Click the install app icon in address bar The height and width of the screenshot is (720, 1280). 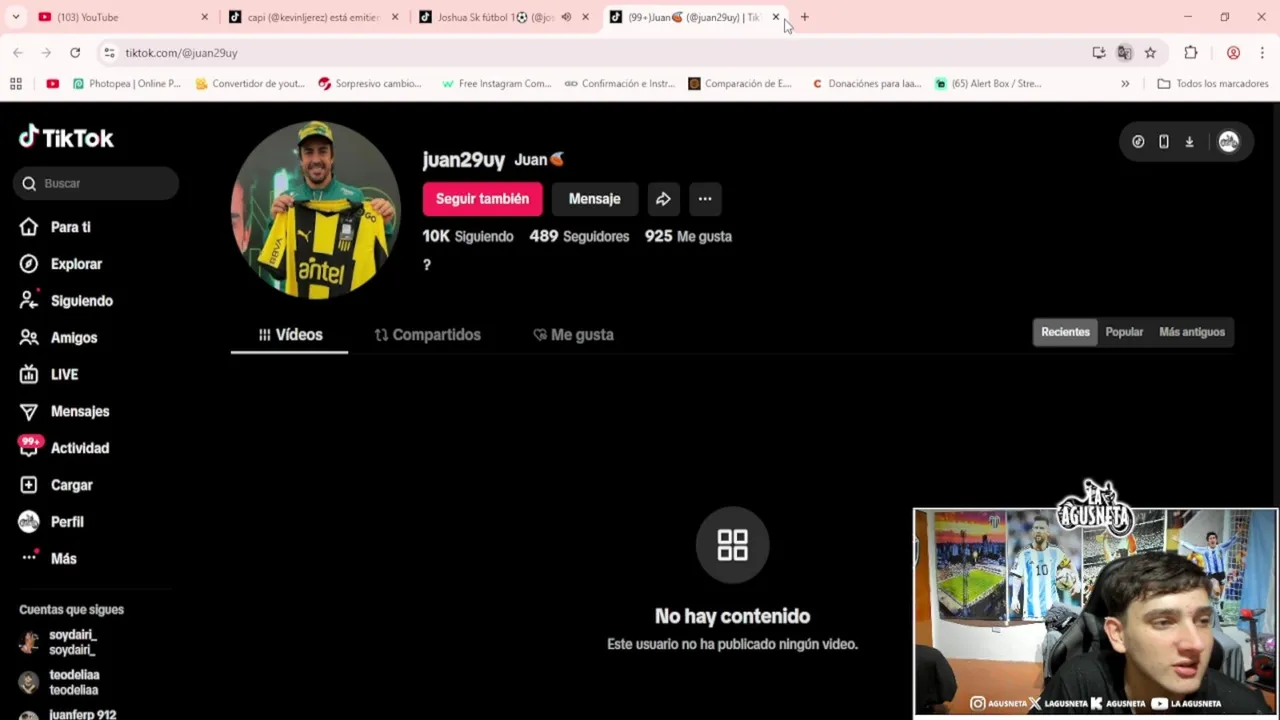[x=1099, y=53]
